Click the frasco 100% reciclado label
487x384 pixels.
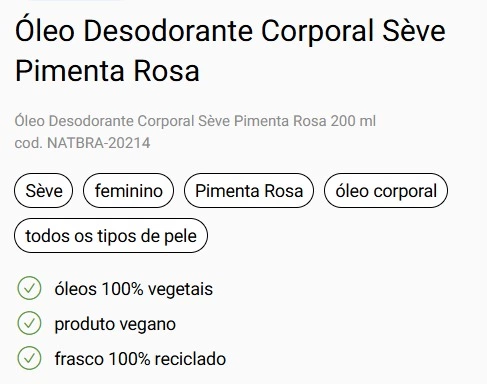coord(140,359)
